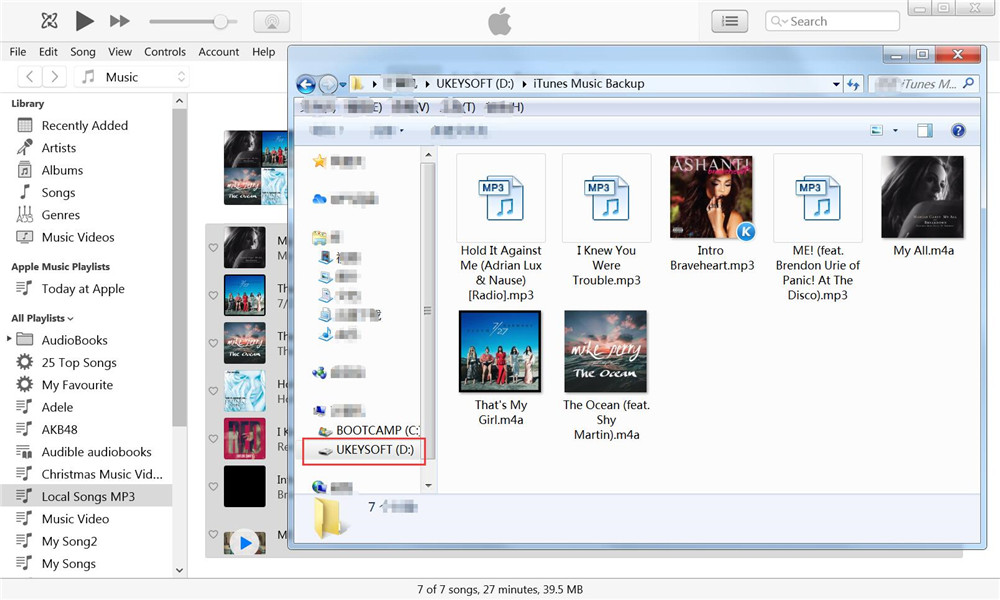Viewport: 1000px width, 600px height.
Task: Click iTunes Music Backup breadcrumb segment
Action: 589,84
